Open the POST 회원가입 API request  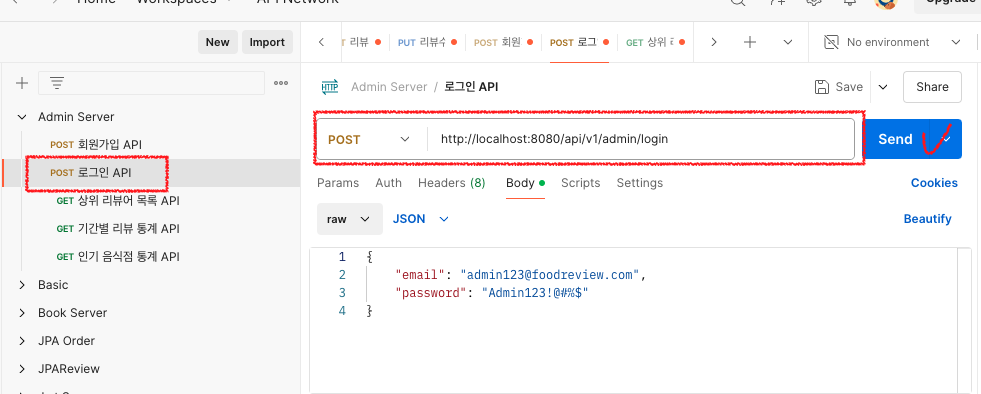click(96, 144)
